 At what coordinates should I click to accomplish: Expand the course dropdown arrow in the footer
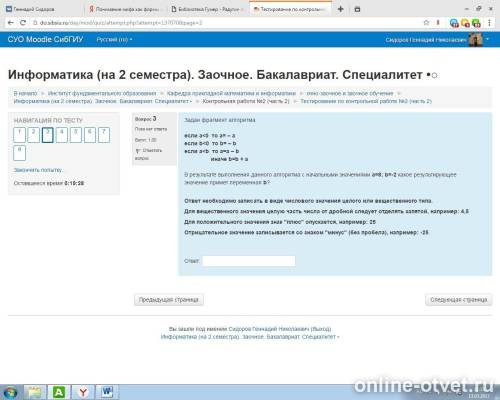(338, 337)
